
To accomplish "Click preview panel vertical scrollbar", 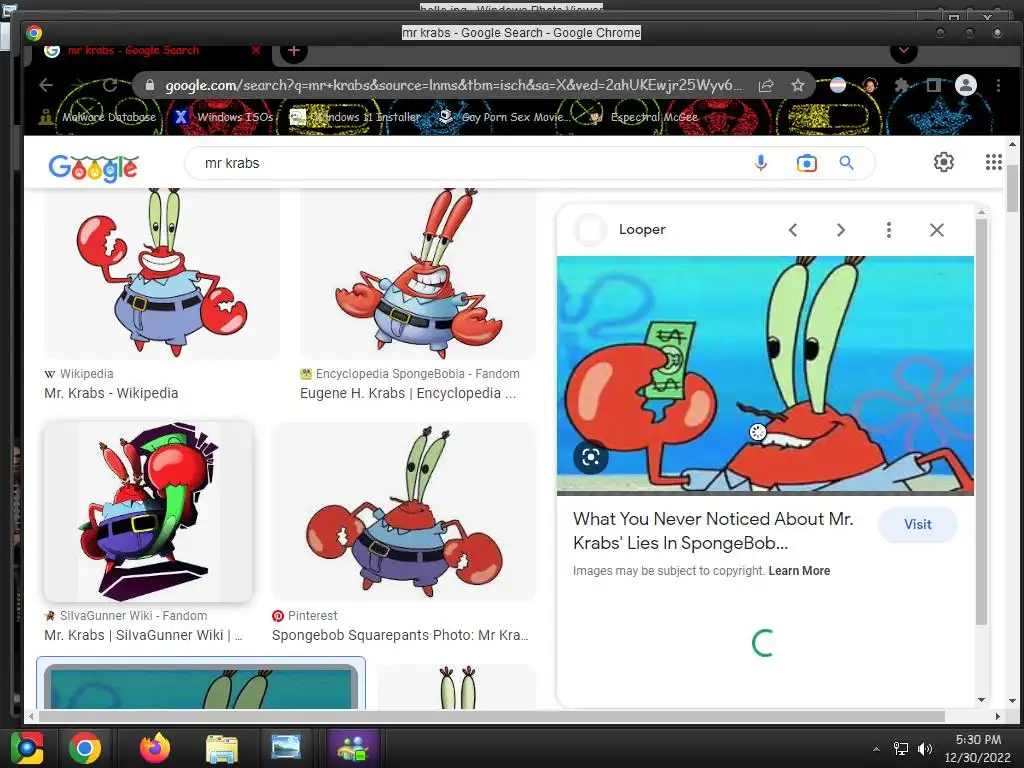I will [982, 422].
